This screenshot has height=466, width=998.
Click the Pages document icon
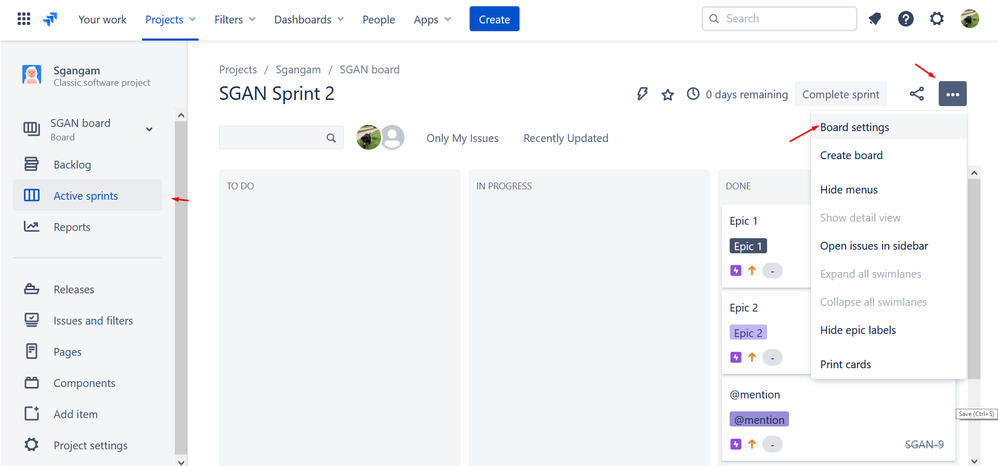[31, 351]
